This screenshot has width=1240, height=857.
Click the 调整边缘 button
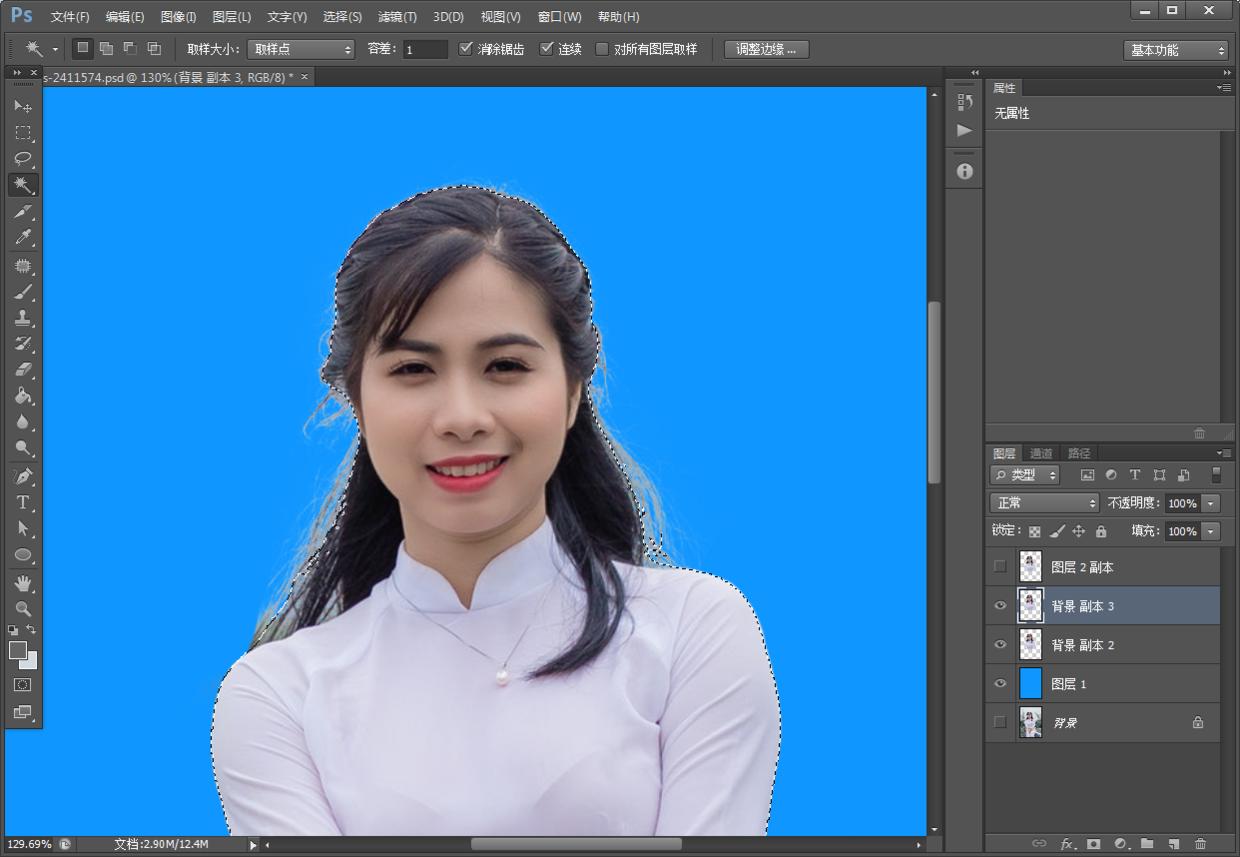click(766, 49)
